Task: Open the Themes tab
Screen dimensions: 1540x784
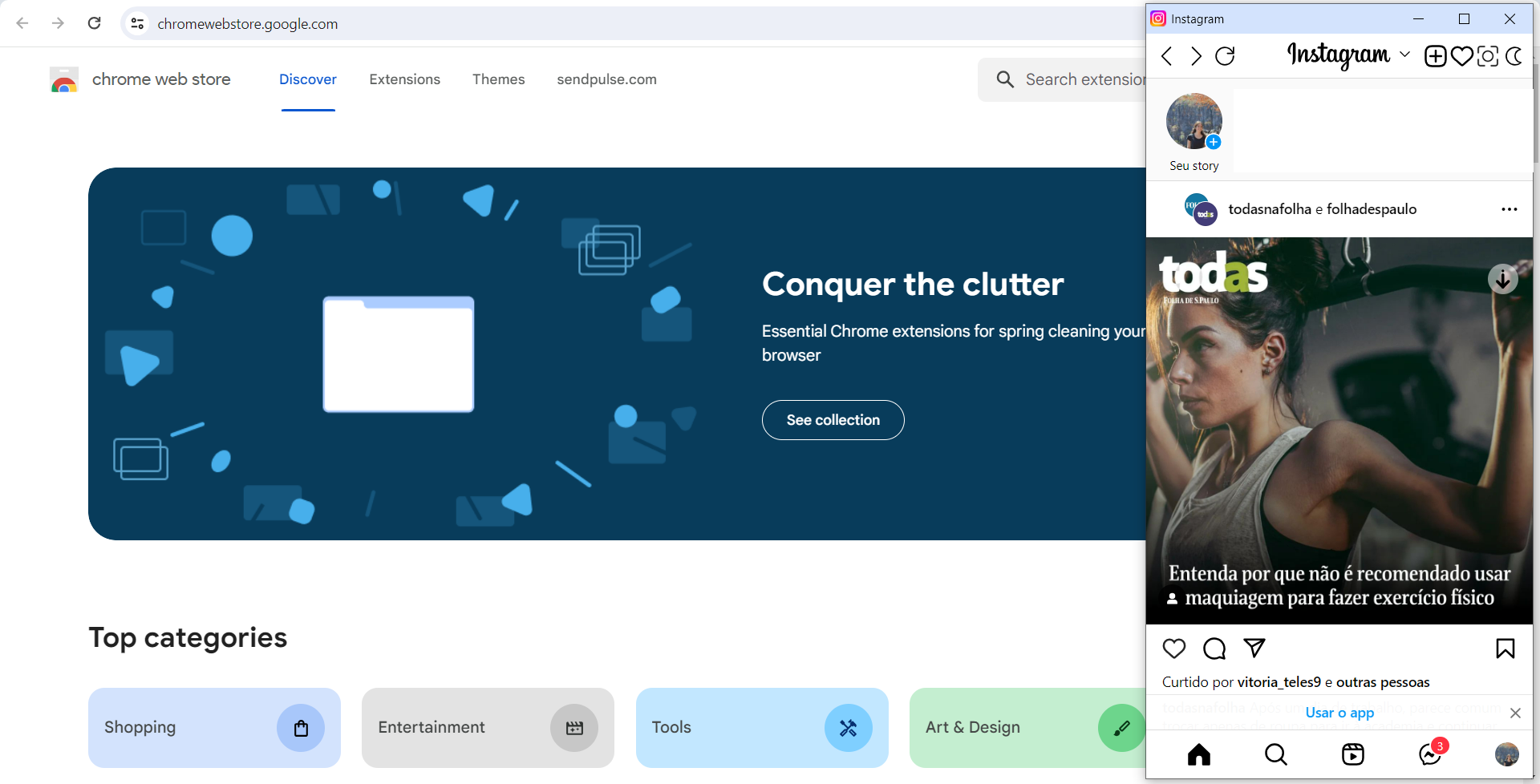Action: point(498,79)
